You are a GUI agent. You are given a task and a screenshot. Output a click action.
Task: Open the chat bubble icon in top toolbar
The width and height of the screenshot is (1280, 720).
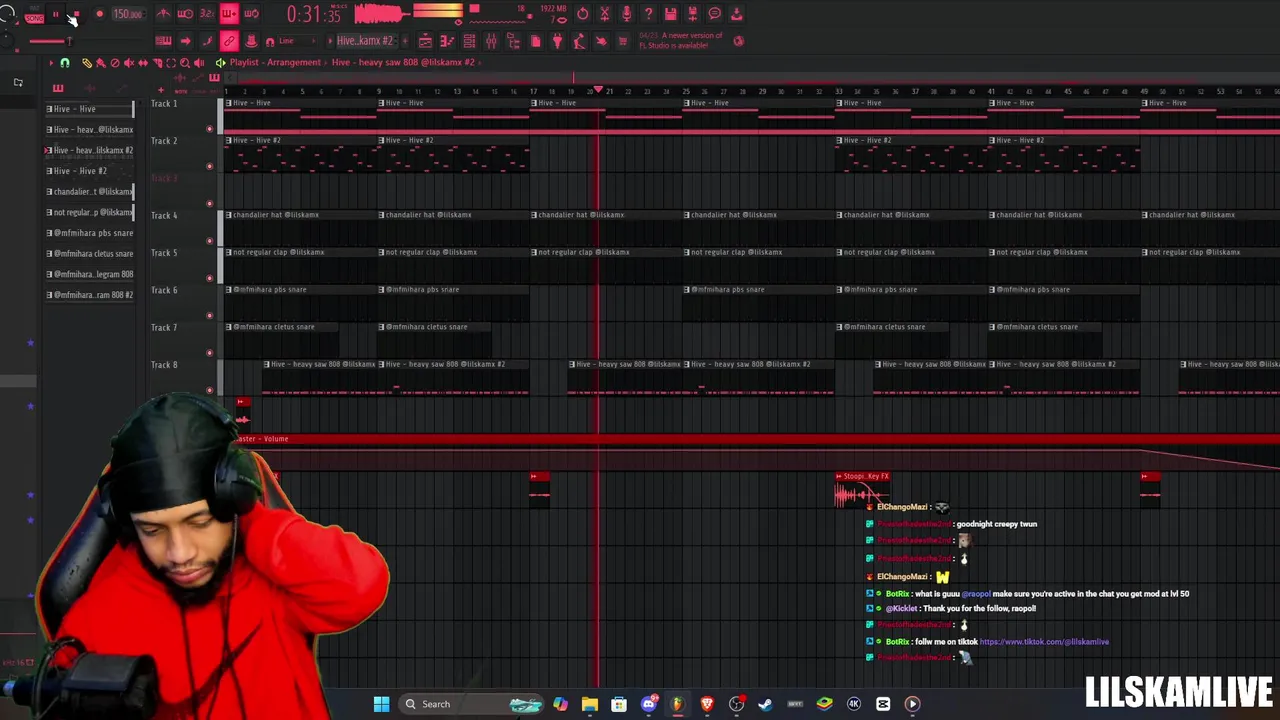tap(714, 14)
